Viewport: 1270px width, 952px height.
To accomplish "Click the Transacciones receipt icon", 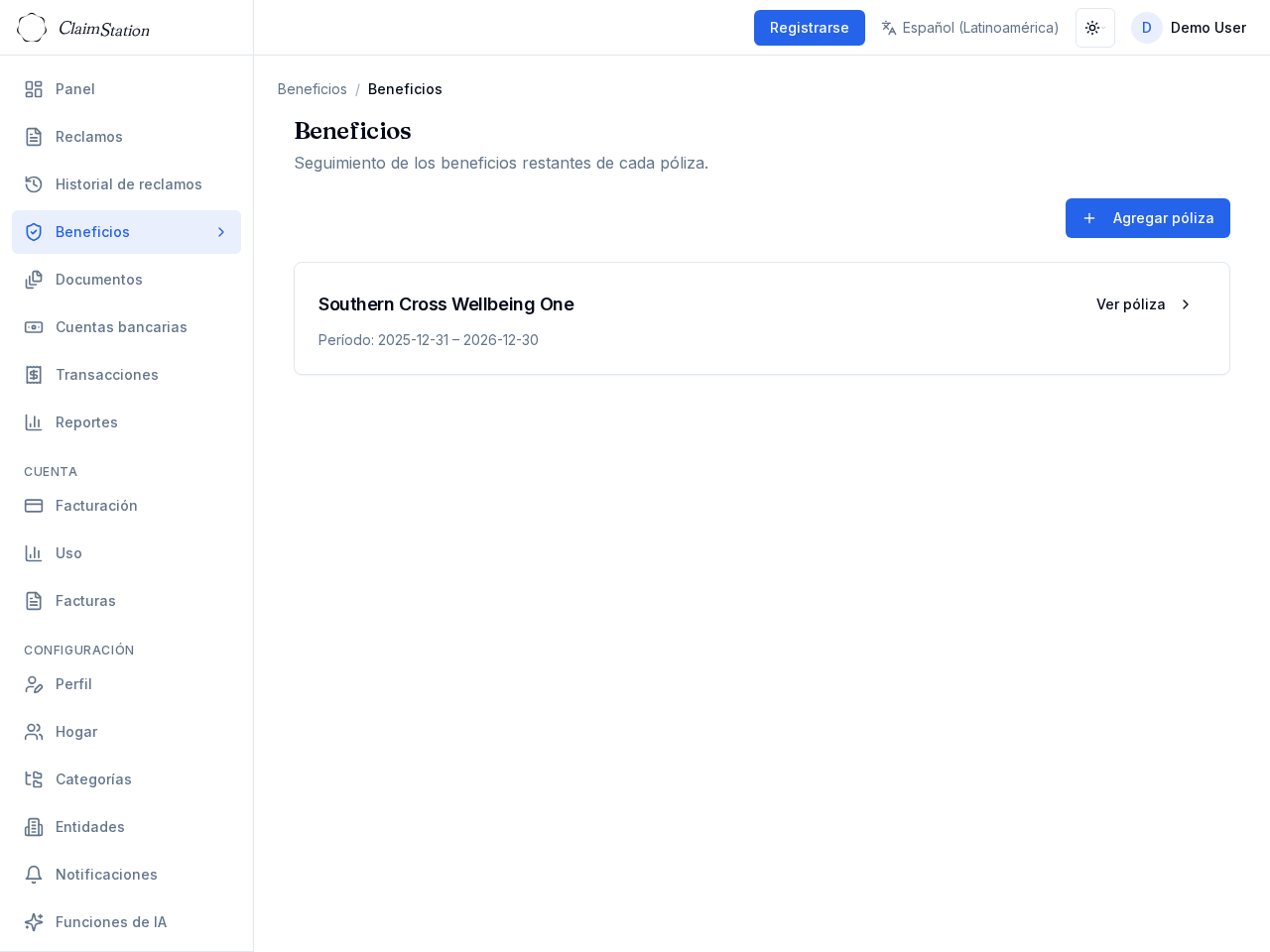I will click(x=34, y=375).
